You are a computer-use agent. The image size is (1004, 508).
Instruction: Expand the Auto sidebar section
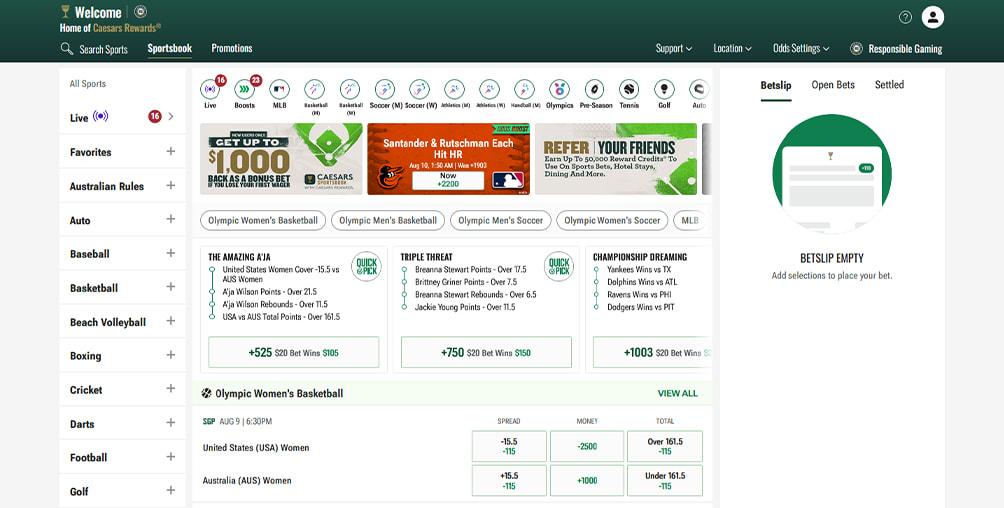(170, 219)
